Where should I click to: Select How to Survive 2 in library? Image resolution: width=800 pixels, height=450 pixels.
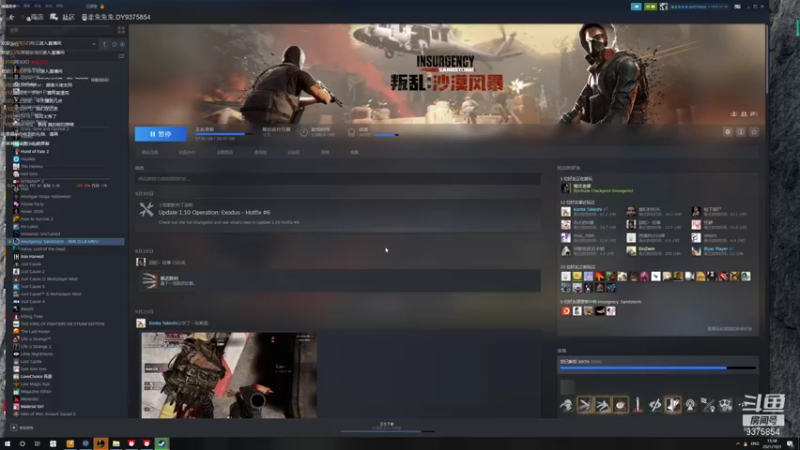(37, 219)
